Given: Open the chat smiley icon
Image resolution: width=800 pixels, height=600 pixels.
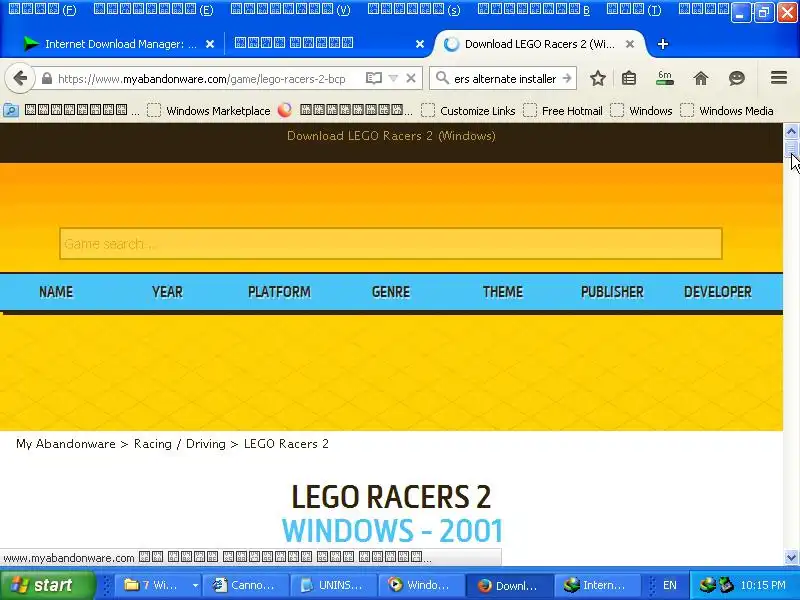Looking at the screenshot, I should [x=737, y=79].
